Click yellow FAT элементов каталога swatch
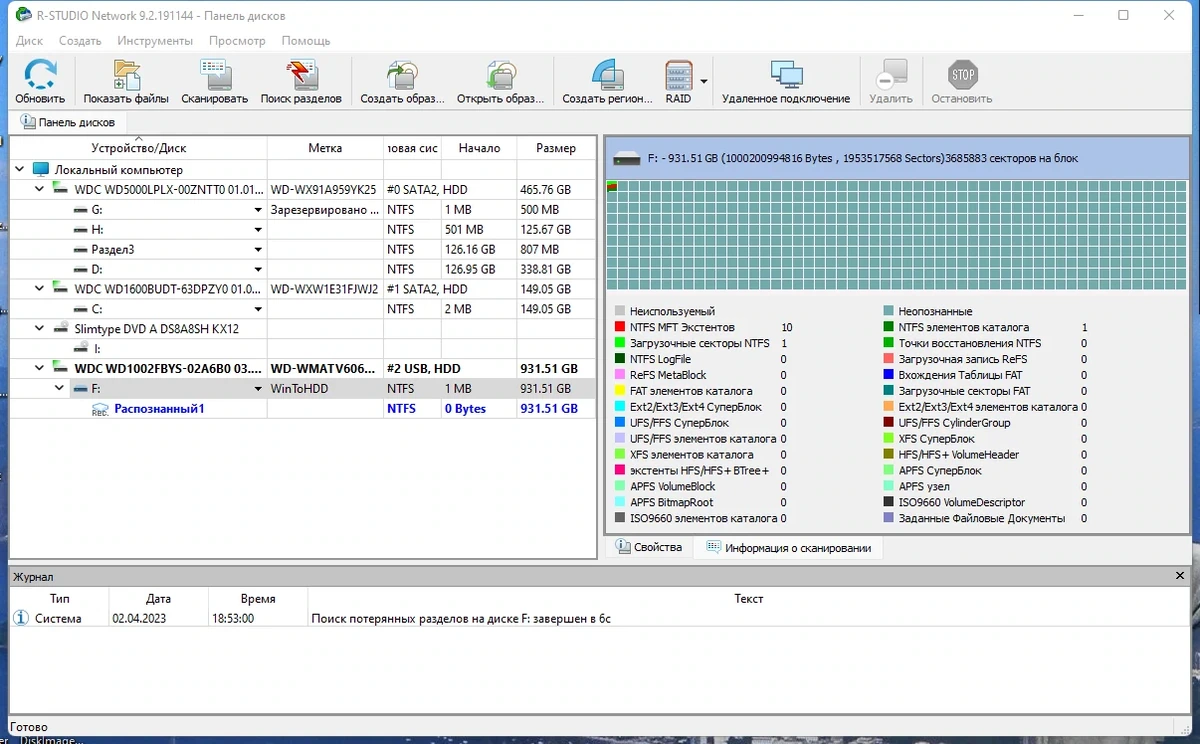Screen dimensions: 1200x744 620,391
